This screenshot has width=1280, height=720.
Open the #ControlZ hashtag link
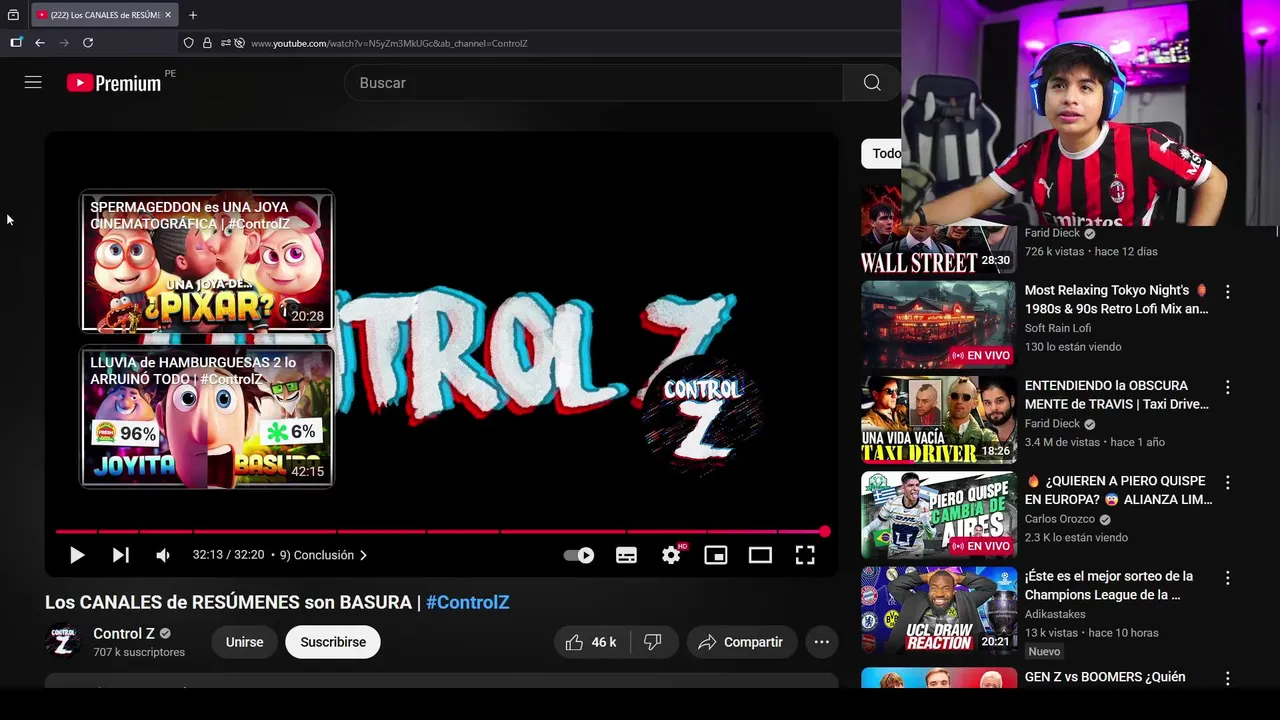click(x=467, y=602)
